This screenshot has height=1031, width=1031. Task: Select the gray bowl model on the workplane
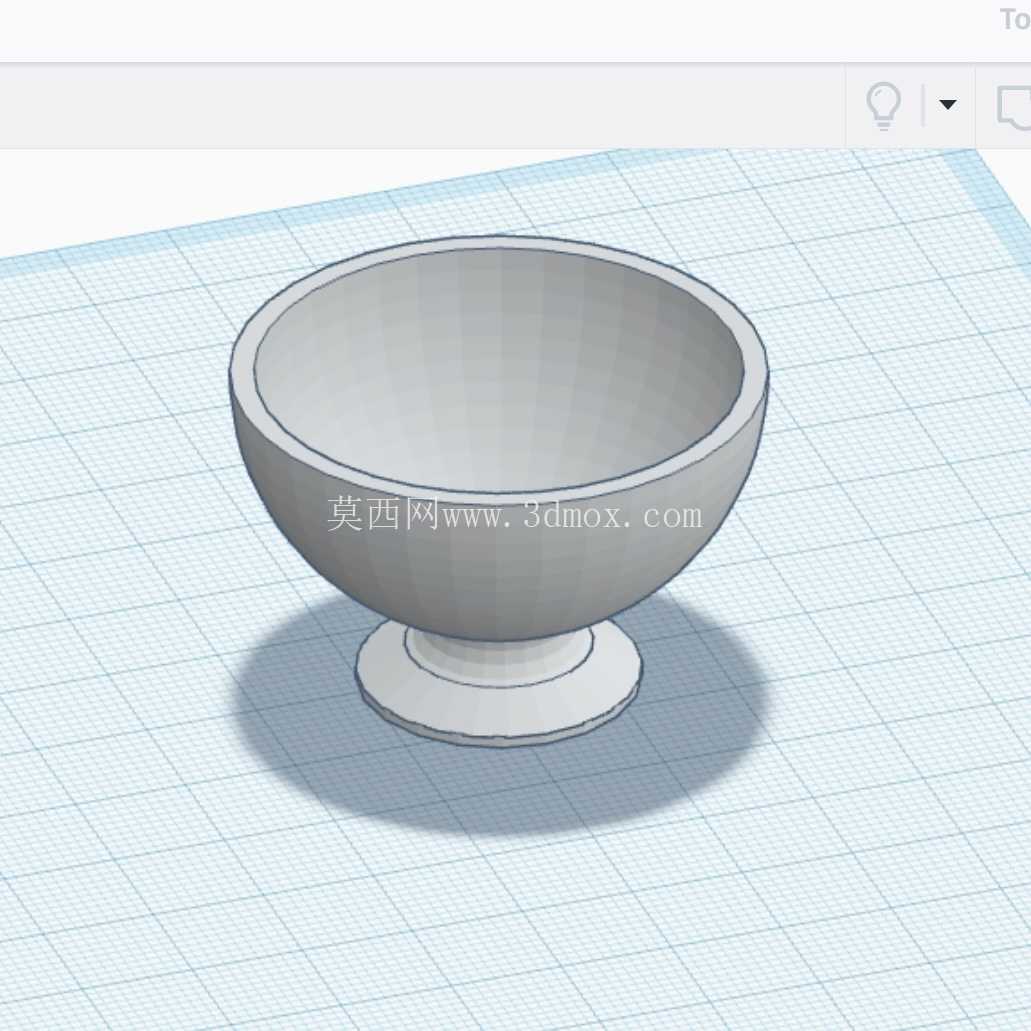(498, 437)
